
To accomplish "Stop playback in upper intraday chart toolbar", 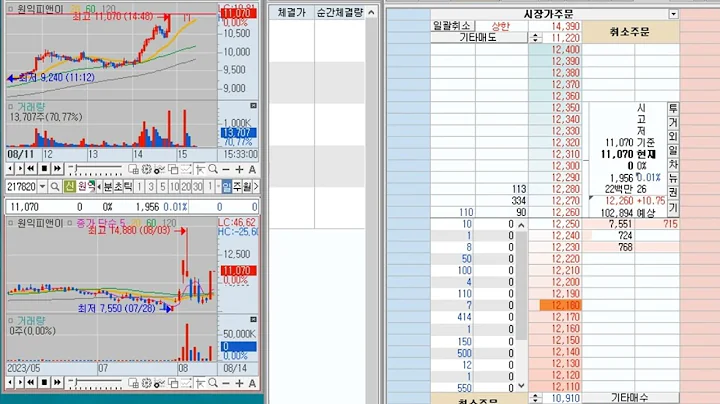I will [44, 169].
